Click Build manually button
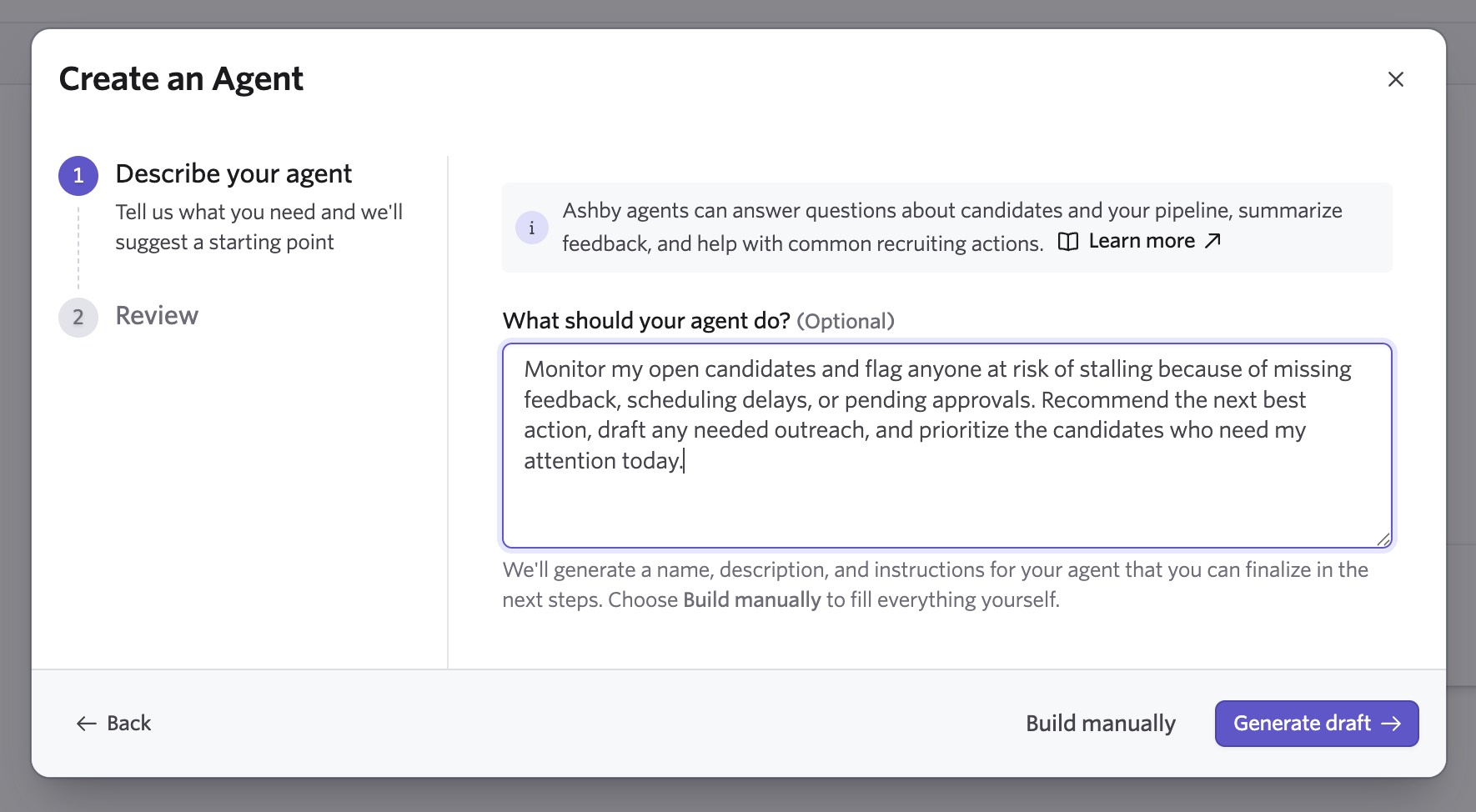1476x812 pixels. 1101,724
